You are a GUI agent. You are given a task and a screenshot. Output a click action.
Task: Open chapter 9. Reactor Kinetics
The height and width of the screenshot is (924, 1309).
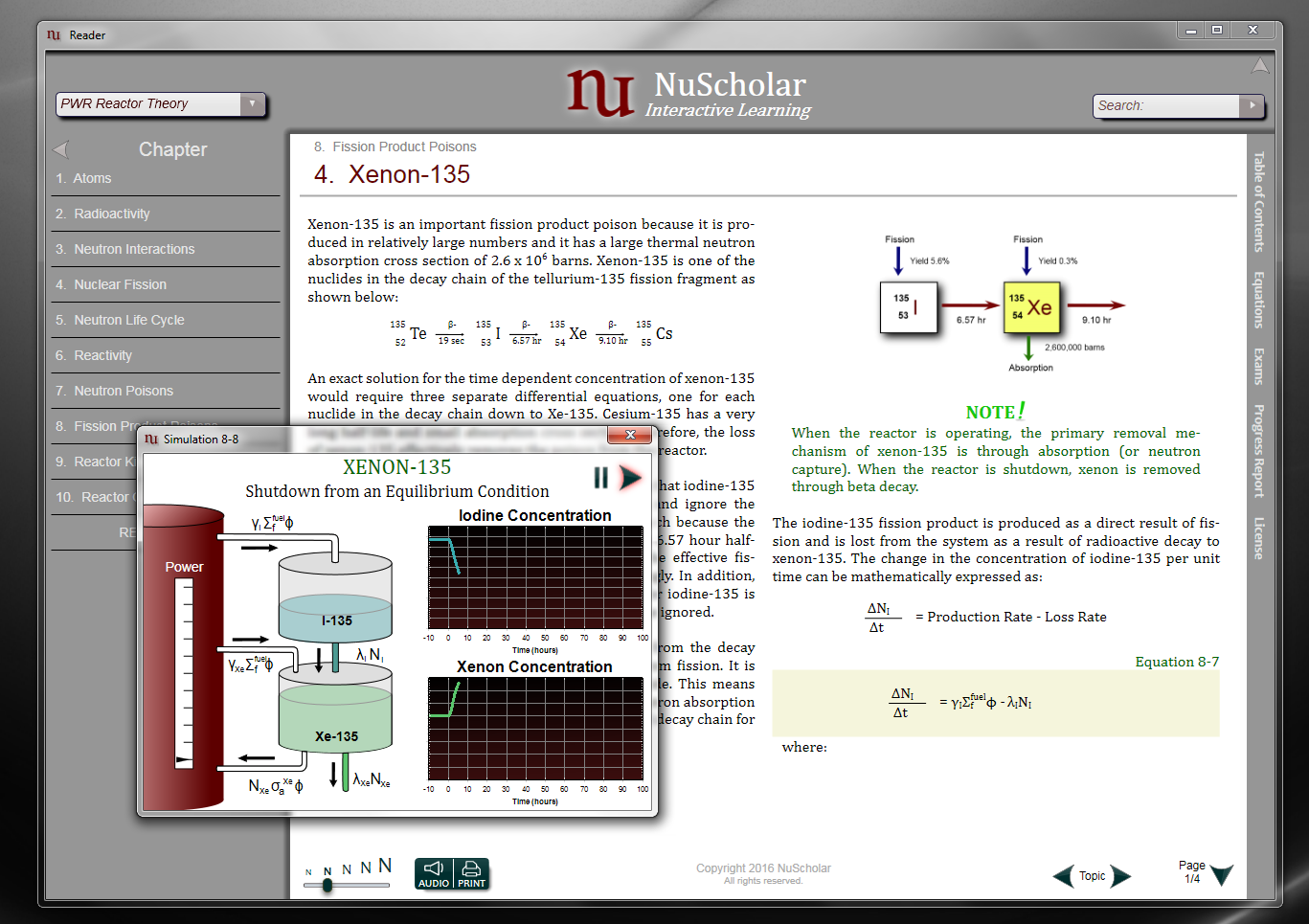(x=95, y=462)
